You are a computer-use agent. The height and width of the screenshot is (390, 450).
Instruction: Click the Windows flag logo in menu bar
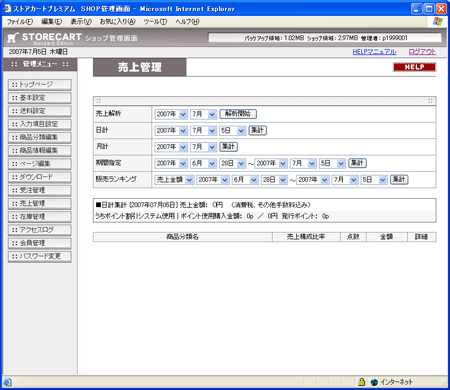tap(438, 22)
